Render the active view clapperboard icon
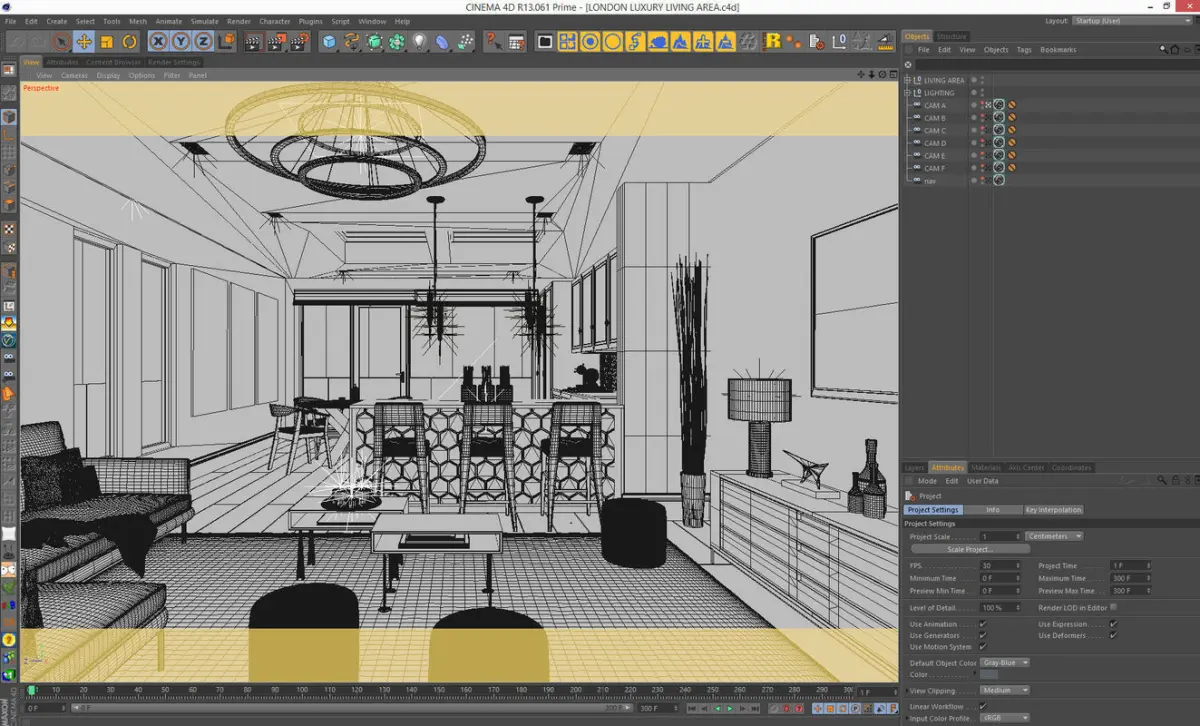This screenshot has width=1200, height=726. point(253,42)
